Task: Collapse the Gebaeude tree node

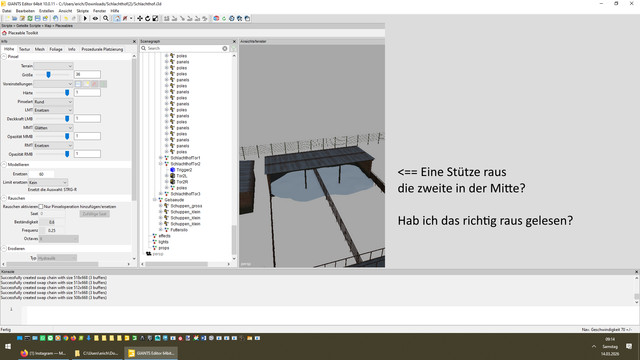Action: (155, 200)
